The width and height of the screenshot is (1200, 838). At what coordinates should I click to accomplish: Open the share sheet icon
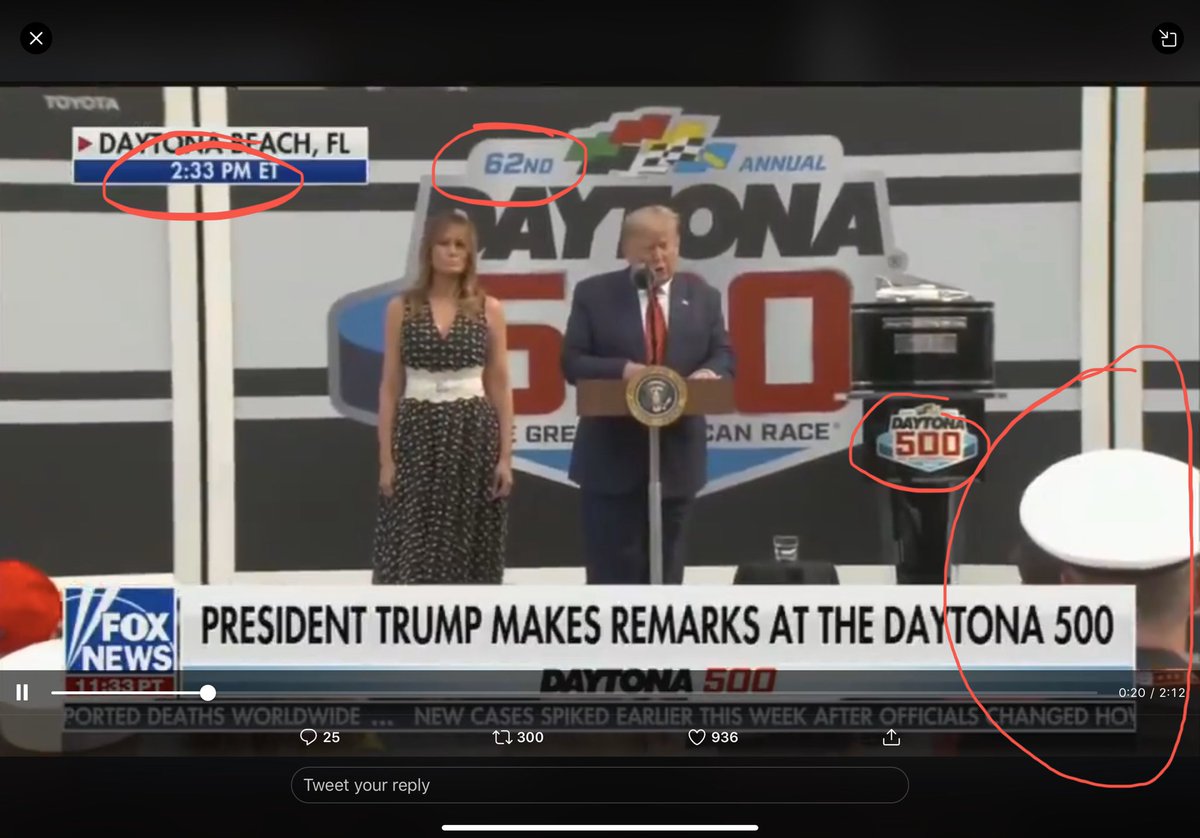[891, 737]
